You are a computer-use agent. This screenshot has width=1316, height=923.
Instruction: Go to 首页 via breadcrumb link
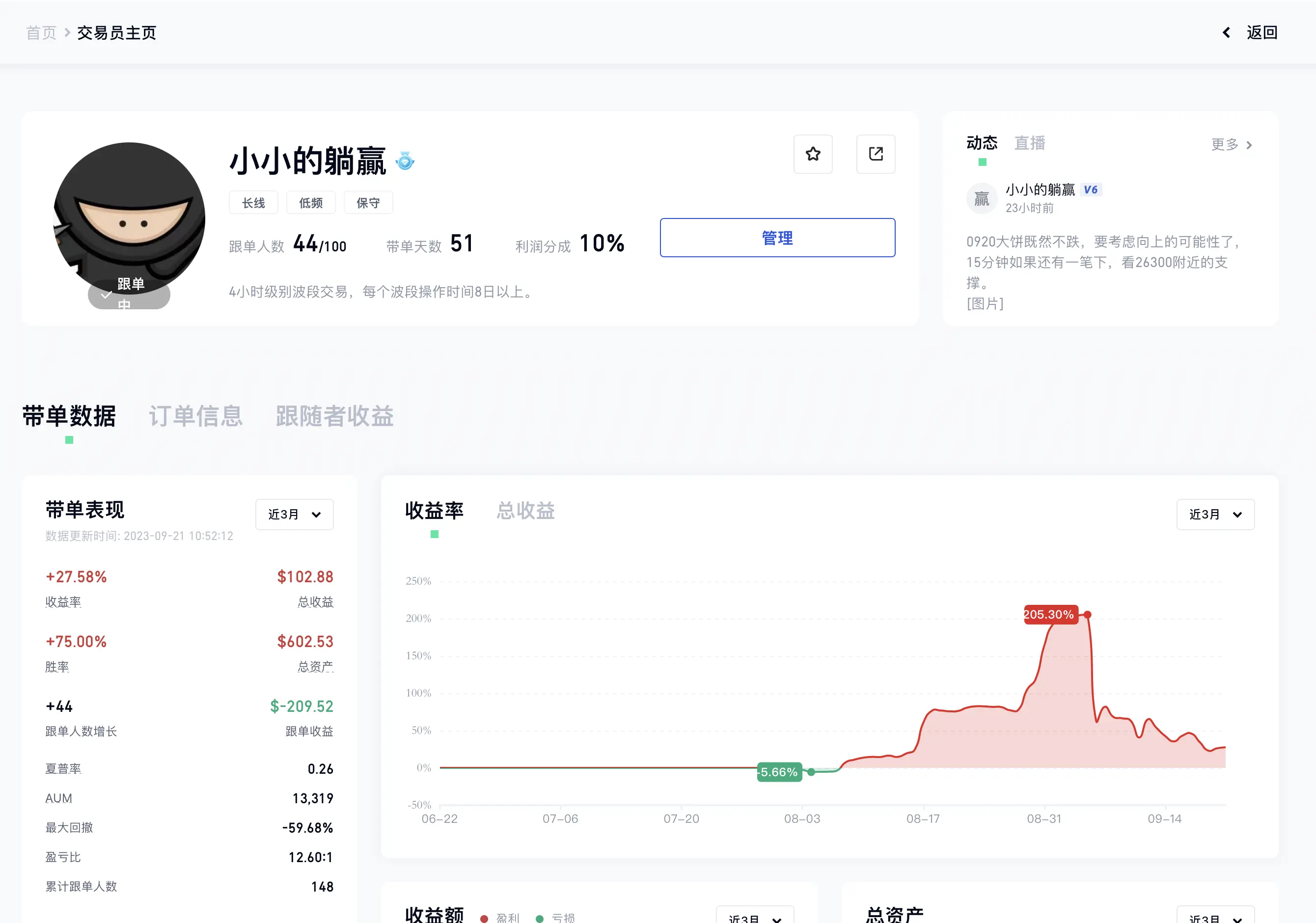pyautogui.click(x=41, y=33)
